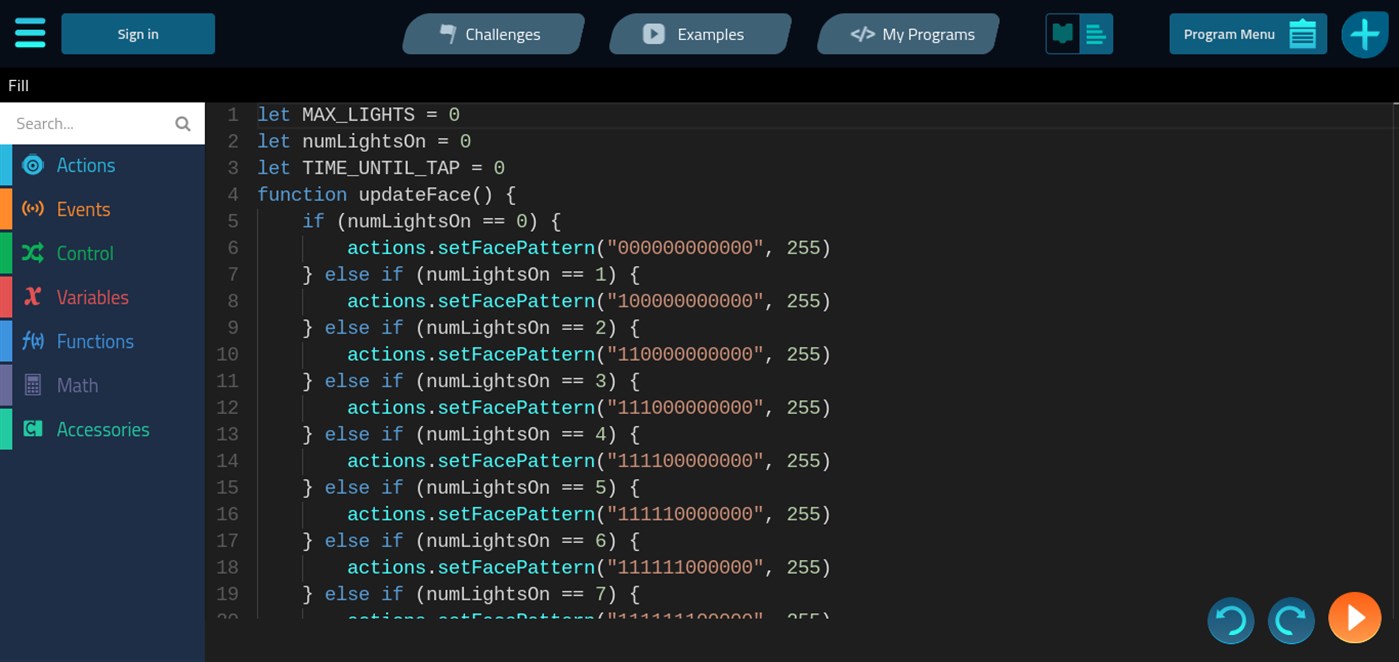Undo the last code edit
The height and width of the screenshot is (662, 1399).
click(x=1230, y=620)
